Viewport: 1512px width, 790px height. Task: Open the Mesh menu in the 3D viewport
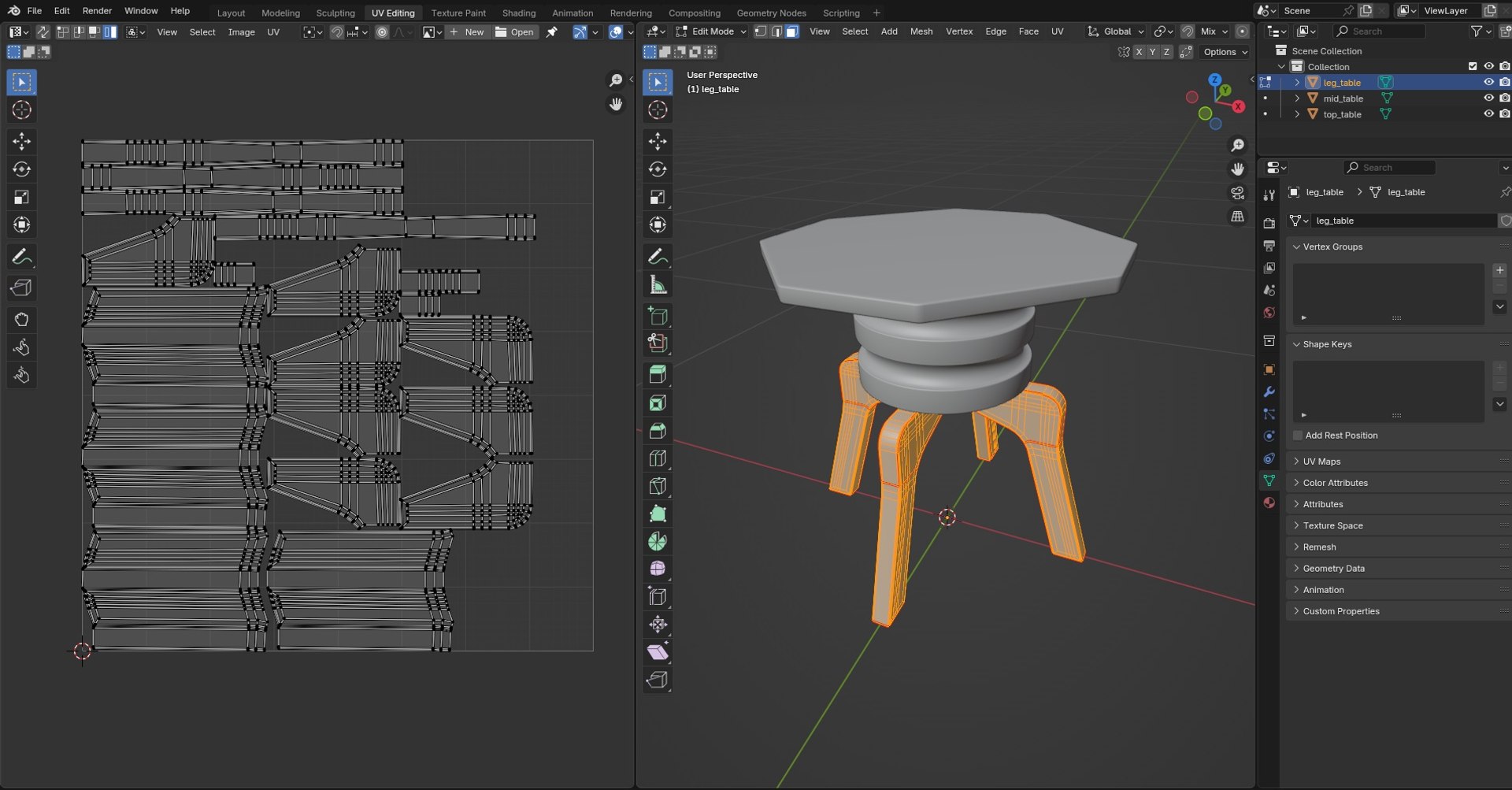coord(921,32)
